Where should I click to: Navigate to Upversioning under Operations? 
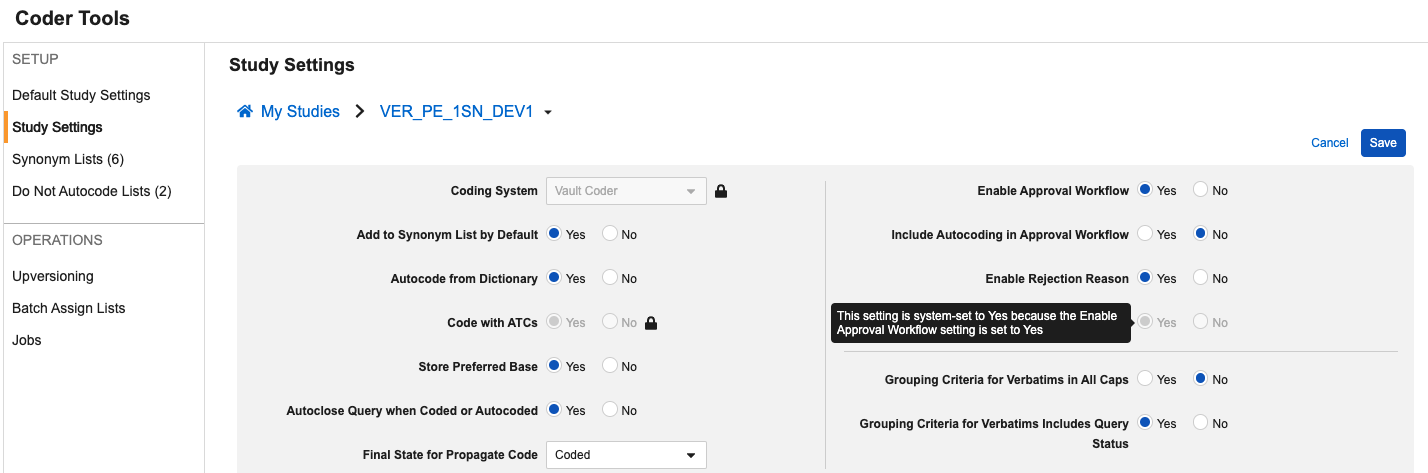(53, 276)
